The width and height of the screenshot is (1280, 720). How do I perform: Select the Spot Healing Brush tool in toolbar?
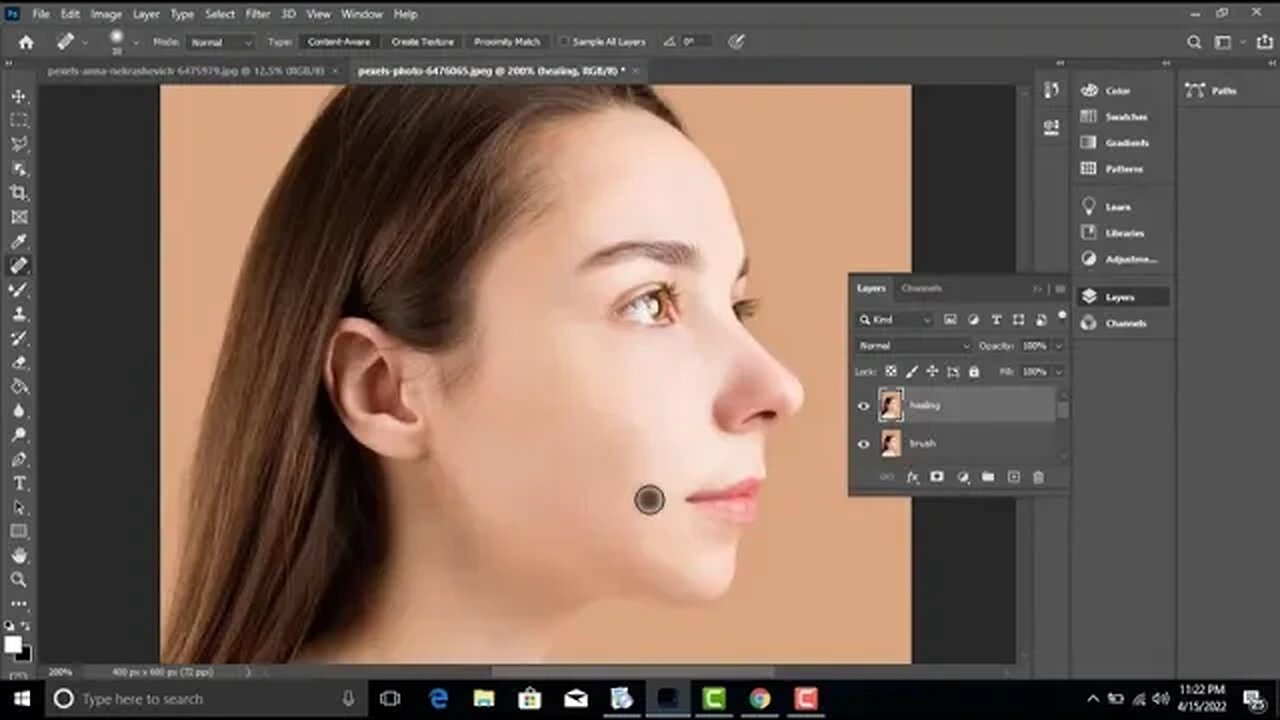pyautogui.click(x=19, y=265)
